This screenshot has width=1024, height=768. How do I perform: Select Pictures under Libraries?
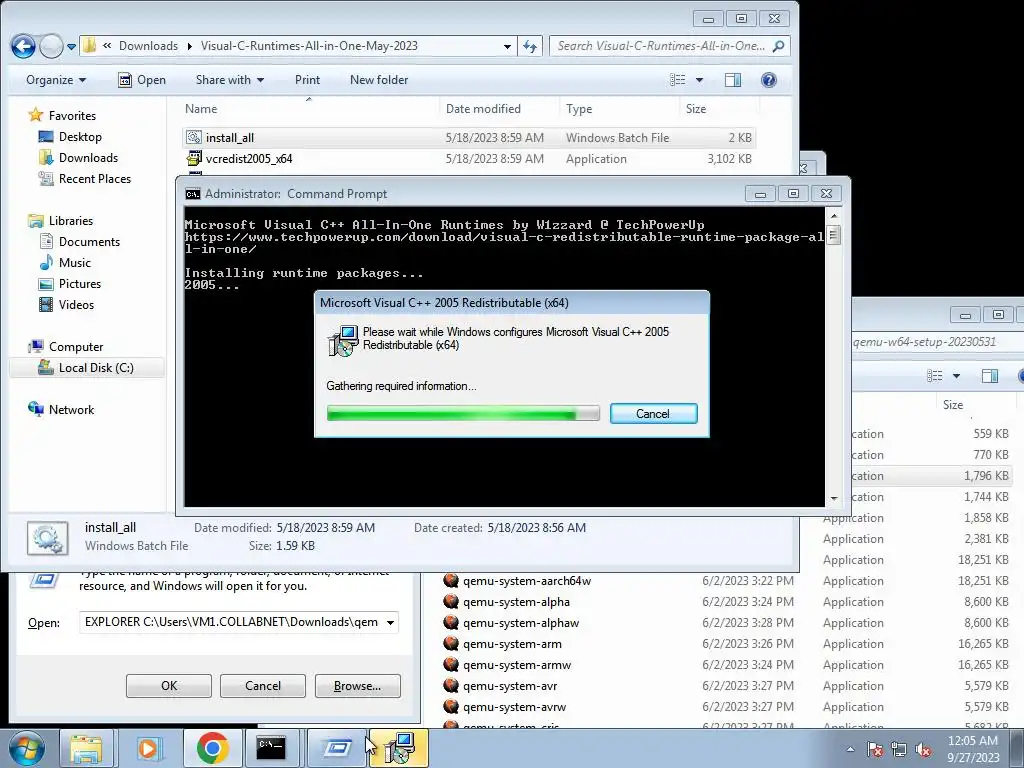[80, 283]
